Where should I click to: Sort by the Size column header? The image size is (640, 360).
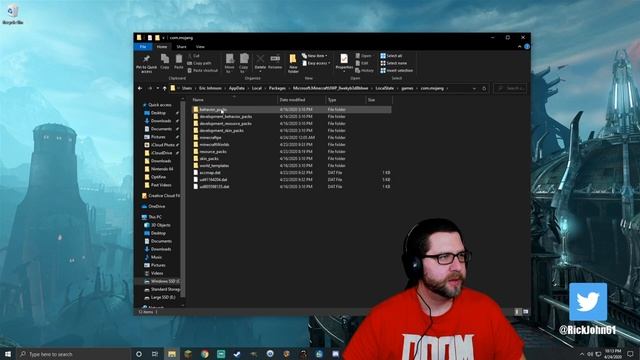[379, 100]
